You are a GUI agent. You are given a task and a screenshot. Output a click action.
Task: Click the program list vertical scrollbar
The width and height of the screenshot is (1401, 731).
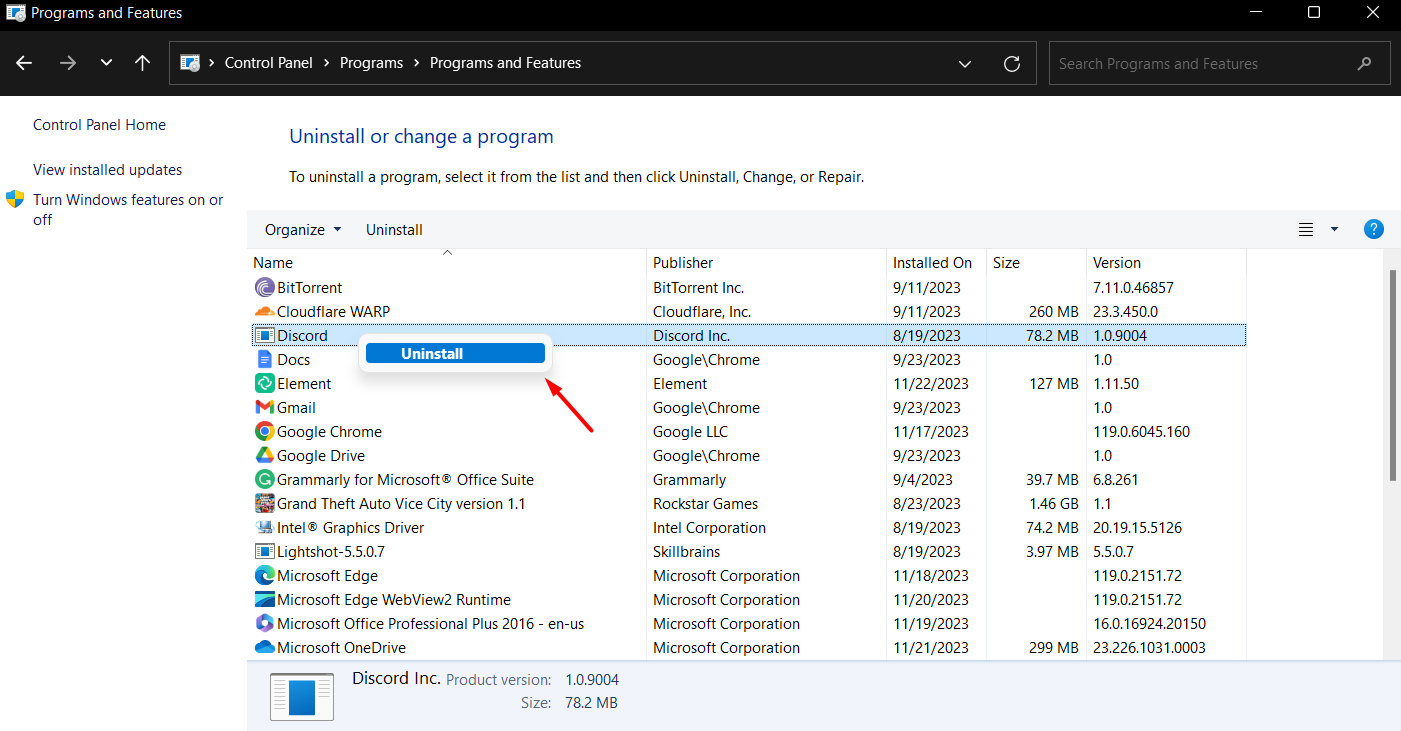(1394, 375)
